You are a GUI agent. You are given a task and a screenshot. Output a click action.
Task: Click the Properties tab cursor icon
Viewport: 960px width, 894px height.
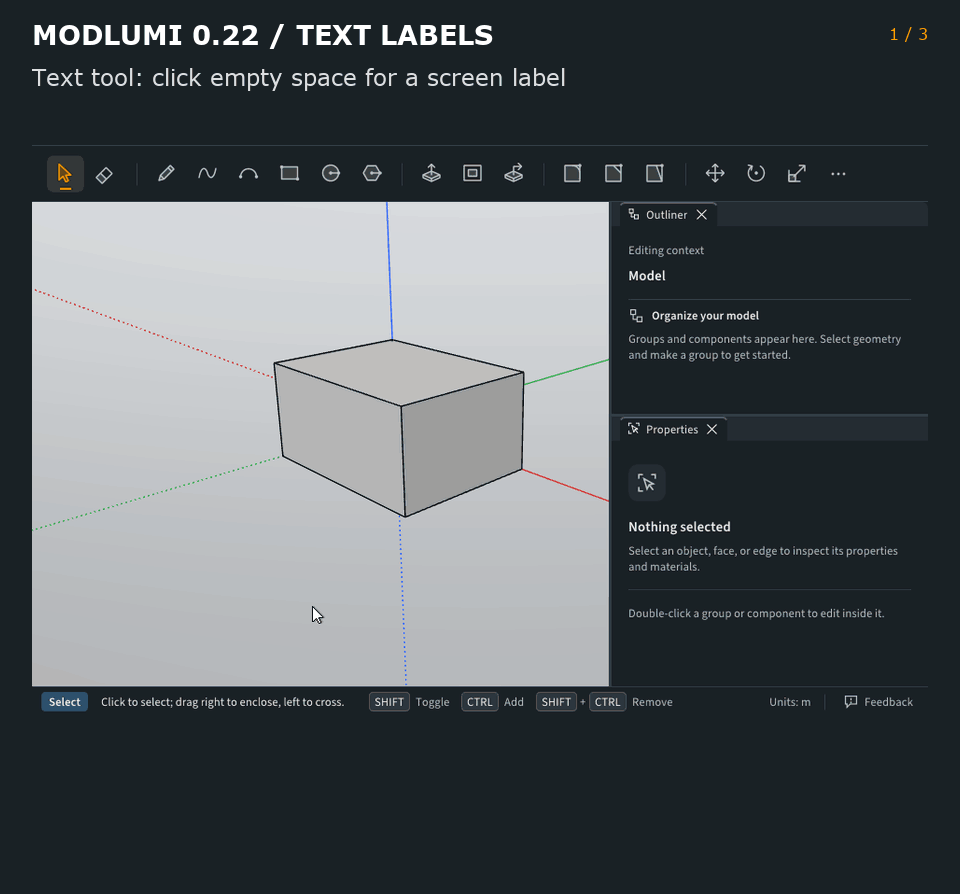click(634, 429)
